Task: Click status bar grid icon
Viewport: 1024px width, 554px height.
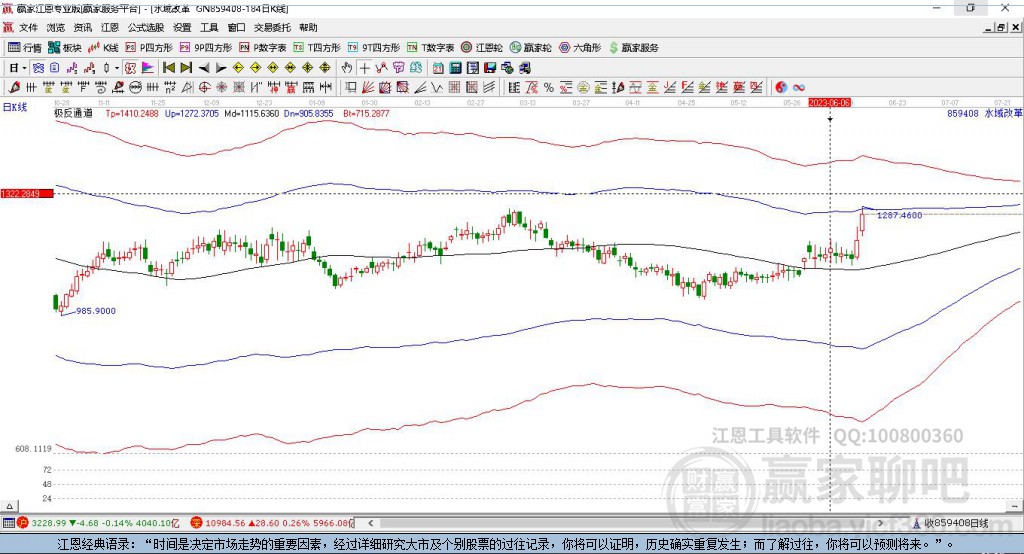Action: pos(8,523)
